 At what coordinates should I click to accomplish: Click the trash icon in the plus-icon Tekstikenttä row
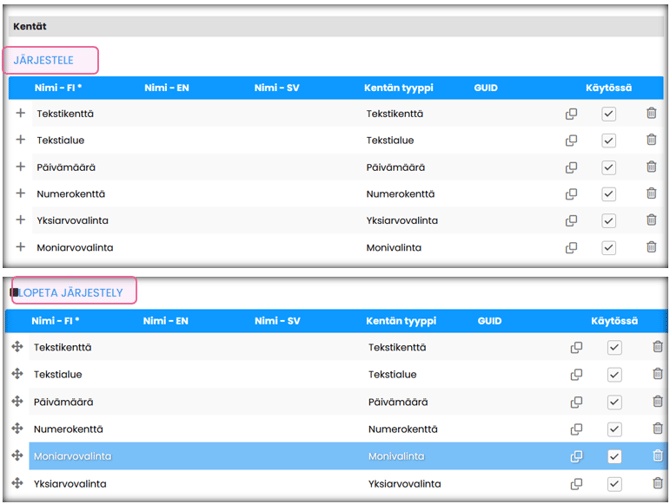coord(651,114)
